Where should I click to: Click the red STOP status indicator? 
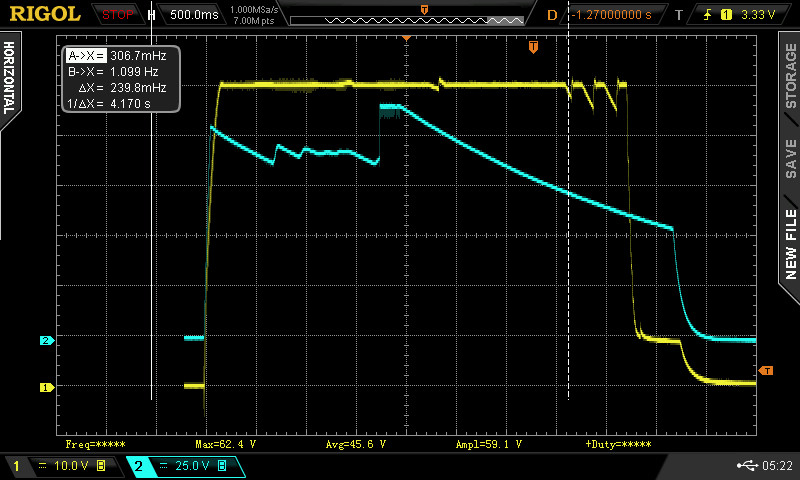[117, 15]
